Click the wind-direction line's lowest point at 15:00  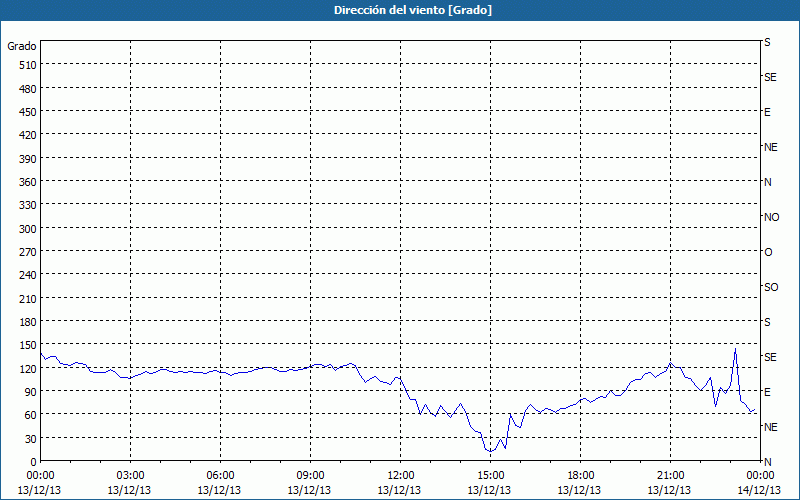pos(490,451)
